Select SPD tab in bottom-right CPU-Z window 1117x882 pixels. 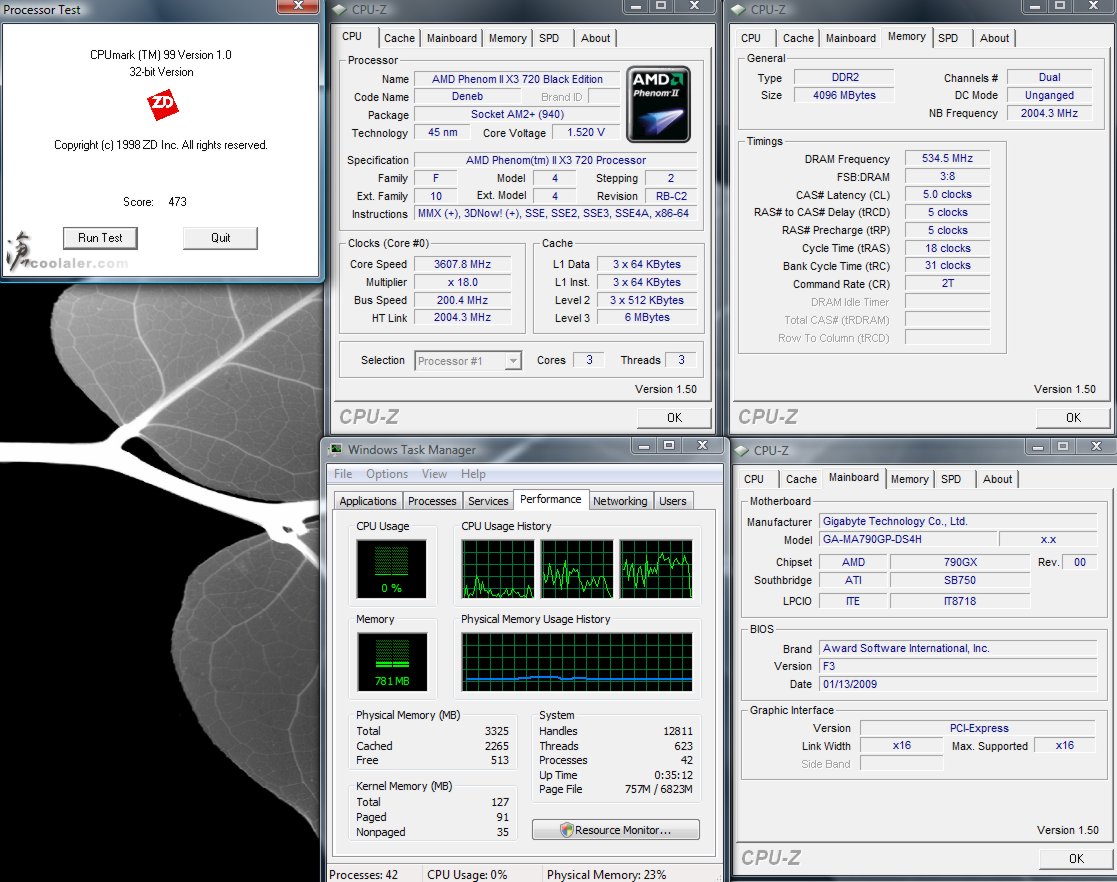950,479
